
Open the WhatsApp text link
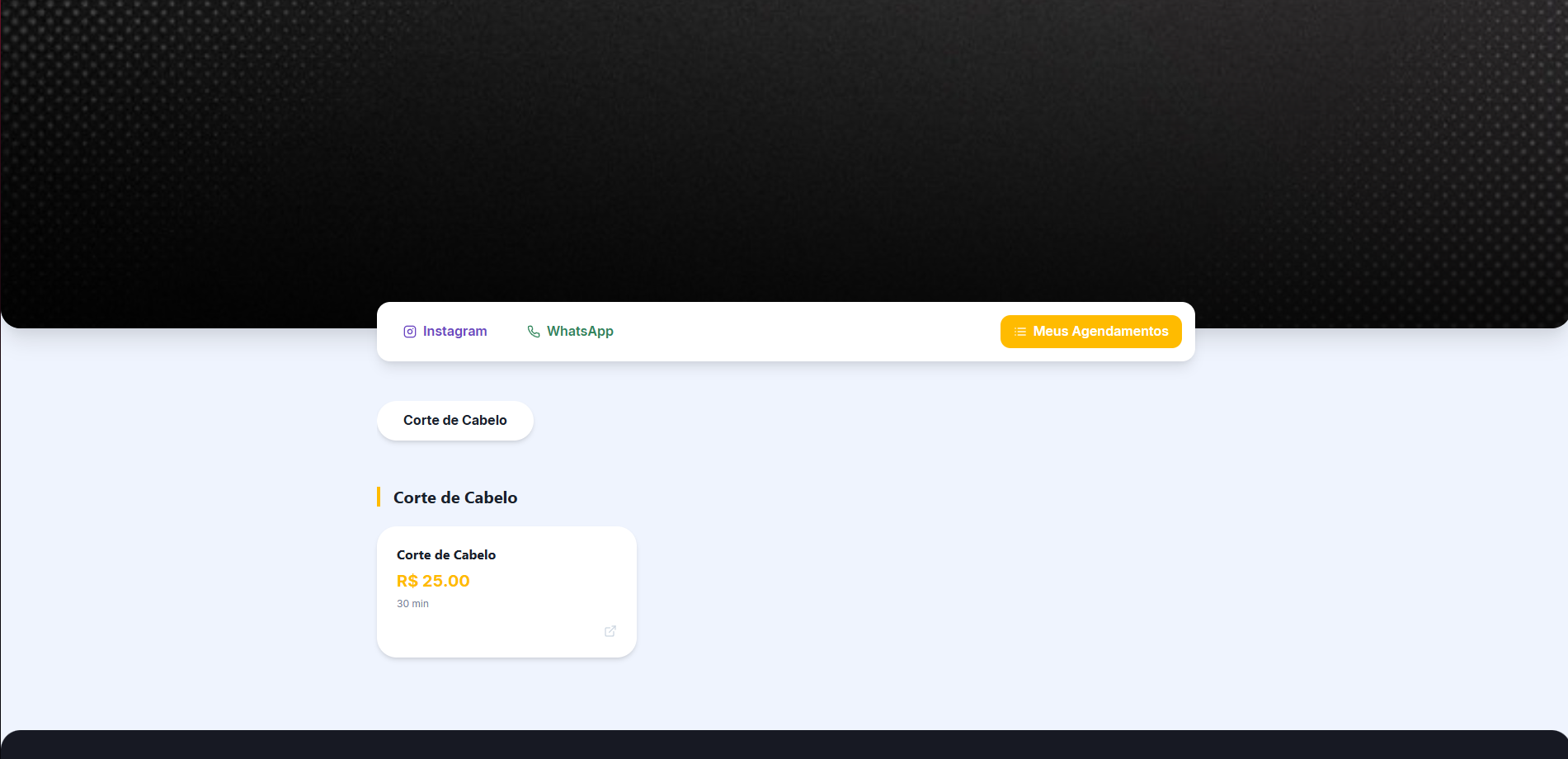point(580,332)
